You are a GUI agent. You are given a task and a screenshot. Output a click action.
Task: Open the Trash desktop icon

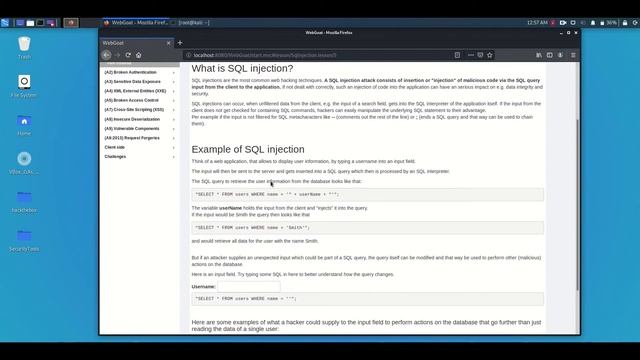point(24,48)
